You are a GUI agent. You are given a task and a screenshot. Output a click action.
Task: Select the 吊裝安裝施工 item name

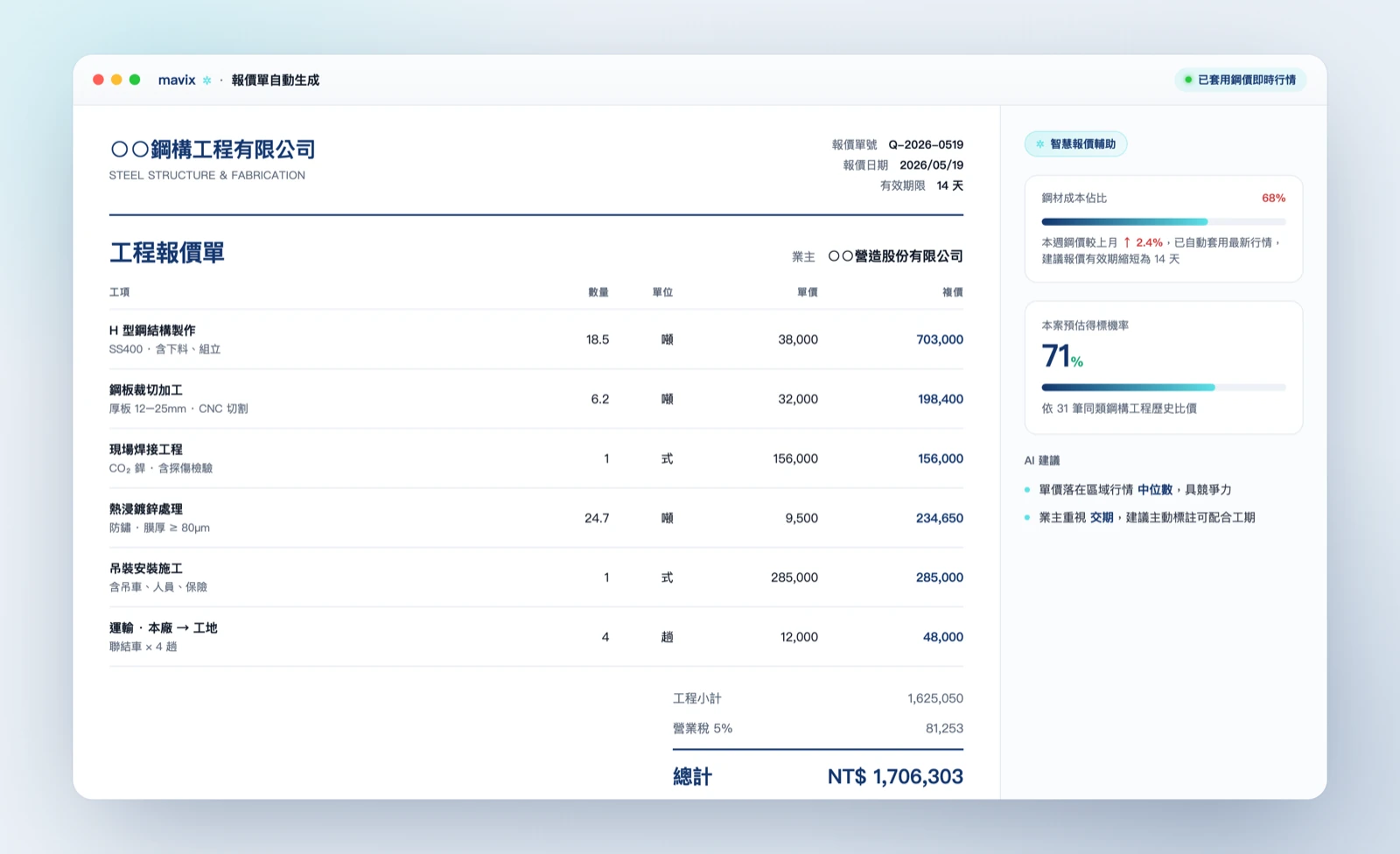point(146,569)
